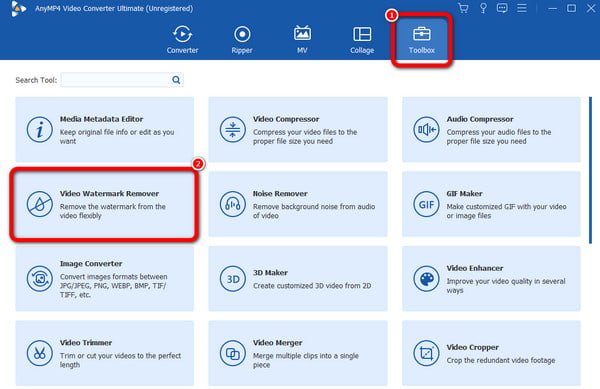Select the Toolbox tab

coord(422,40)
